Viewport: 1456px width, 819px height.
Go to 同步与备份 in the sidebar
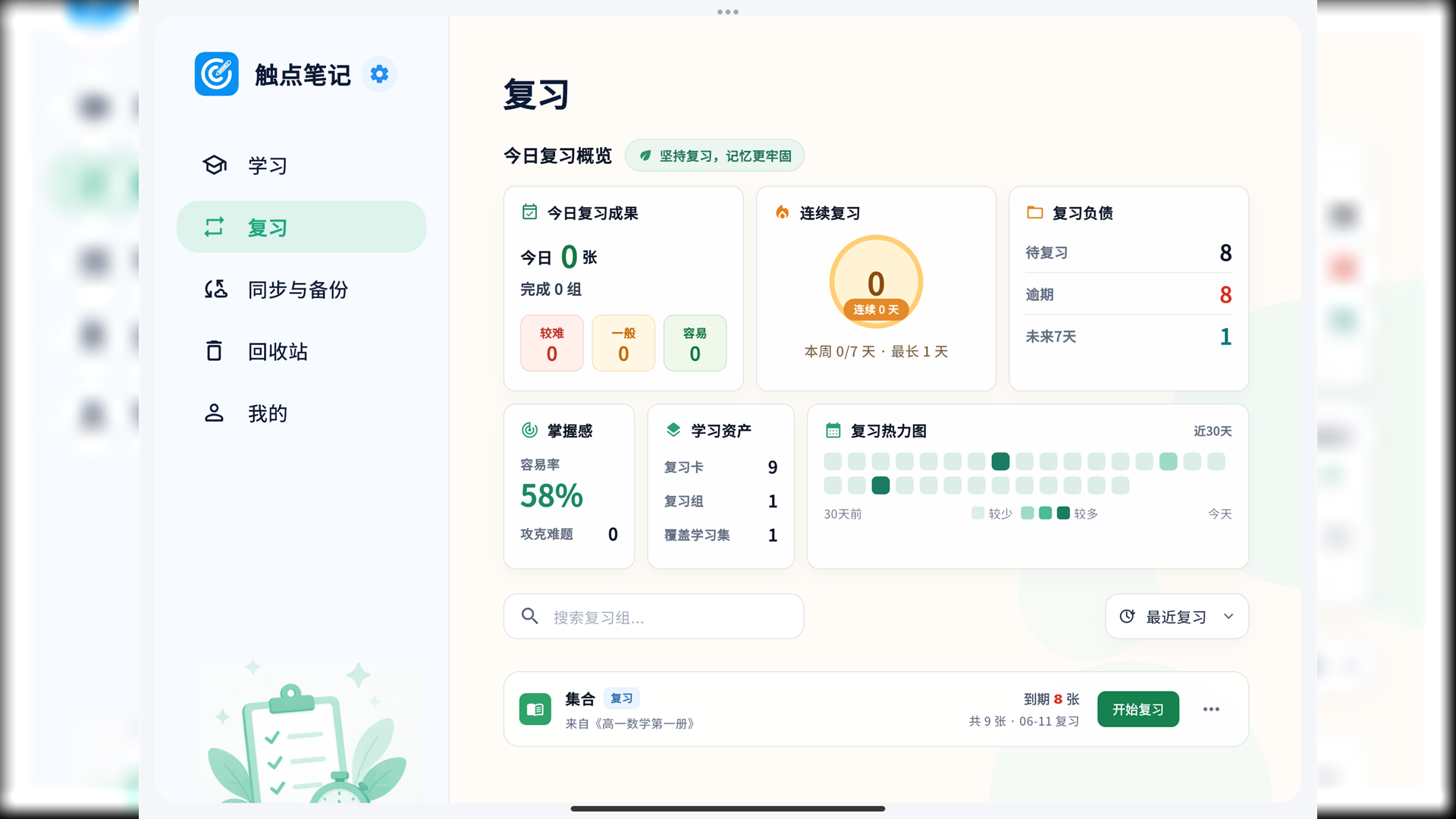302,290
